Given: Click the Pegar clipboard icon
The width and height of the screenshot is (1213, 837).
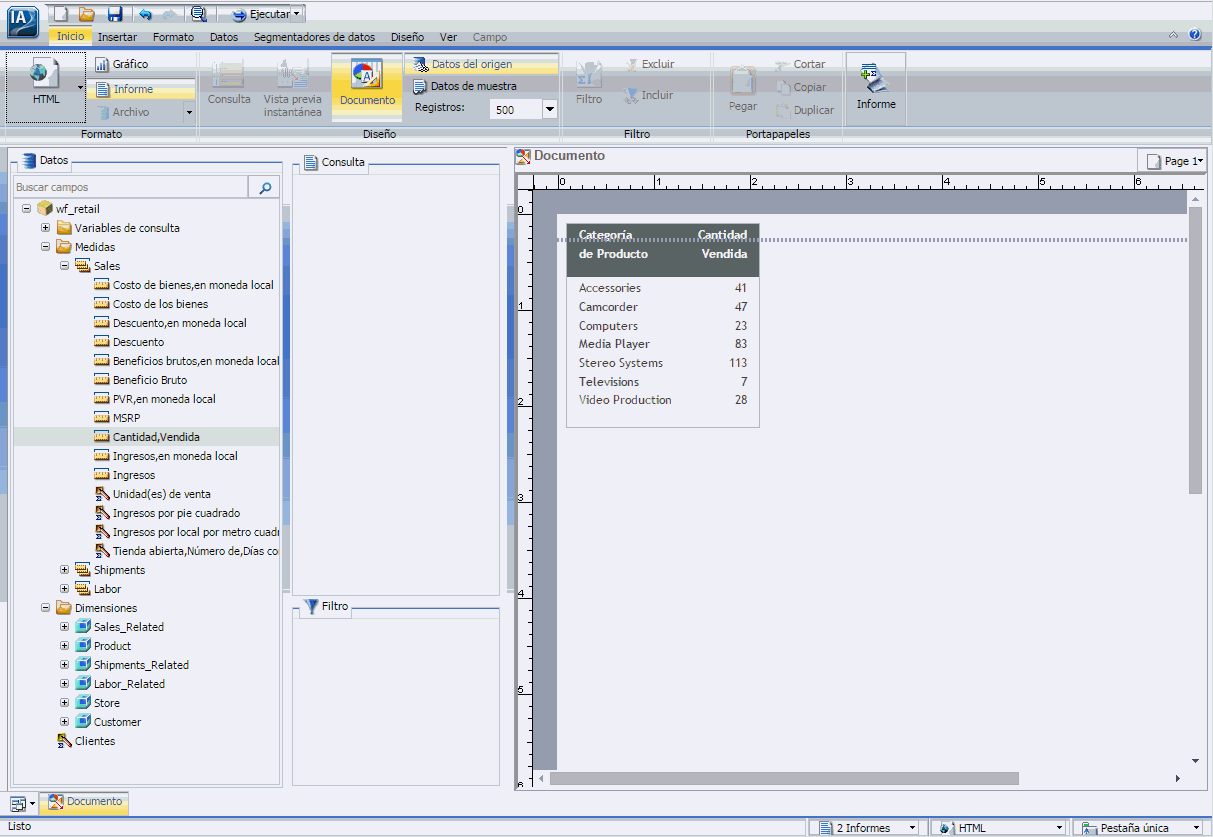Looking at the screenshot, I should click(x=742, y=88).
